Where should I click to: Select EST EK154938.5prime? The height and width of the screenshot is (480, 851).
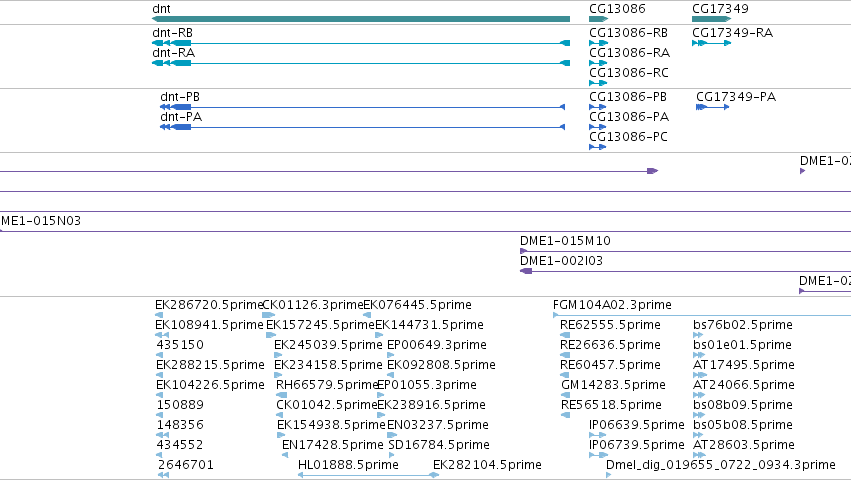pyautogui.click(x=331, y=425)
